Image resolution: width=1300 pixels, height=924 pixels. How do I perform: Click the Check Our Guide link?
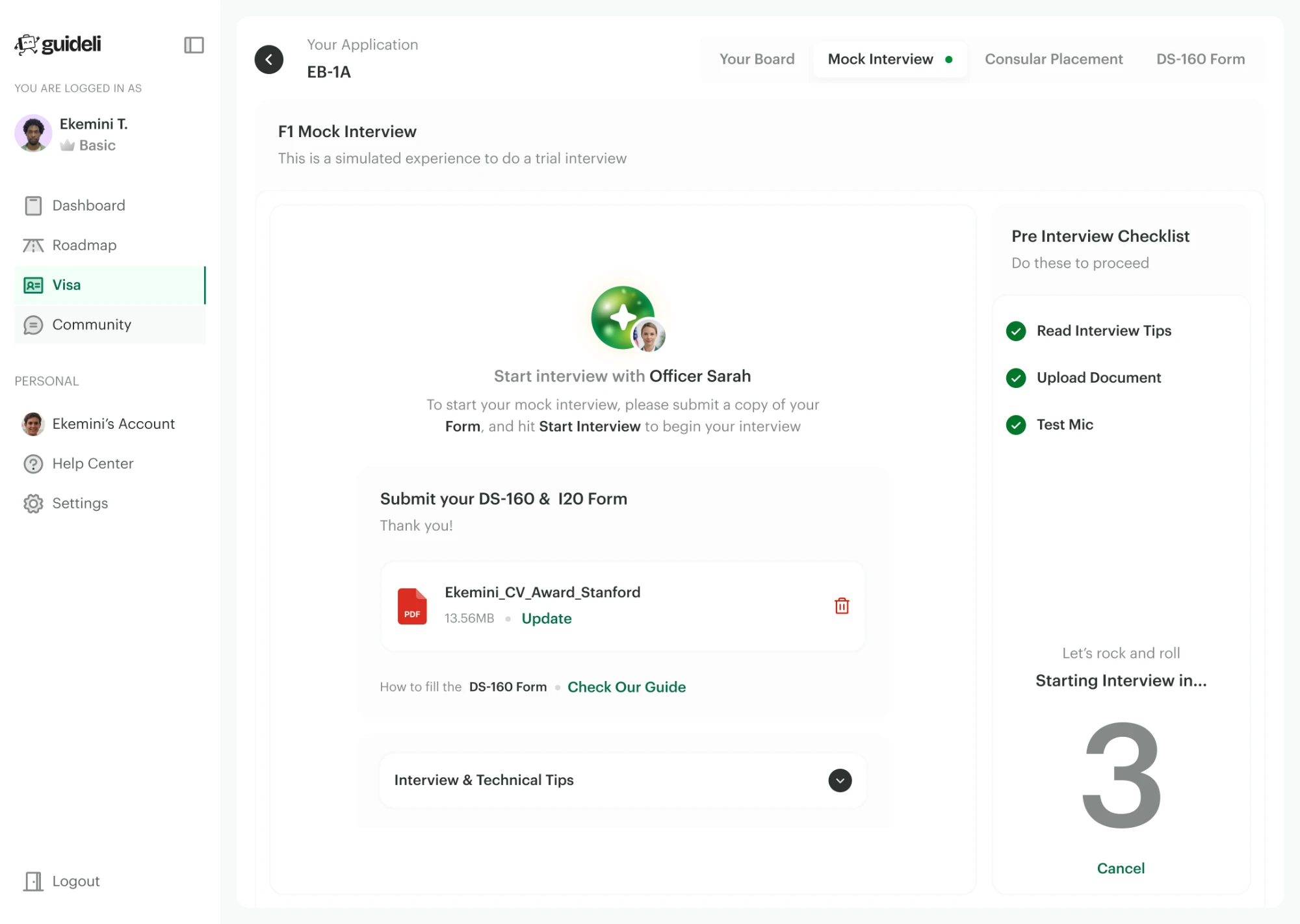[627, 687]
